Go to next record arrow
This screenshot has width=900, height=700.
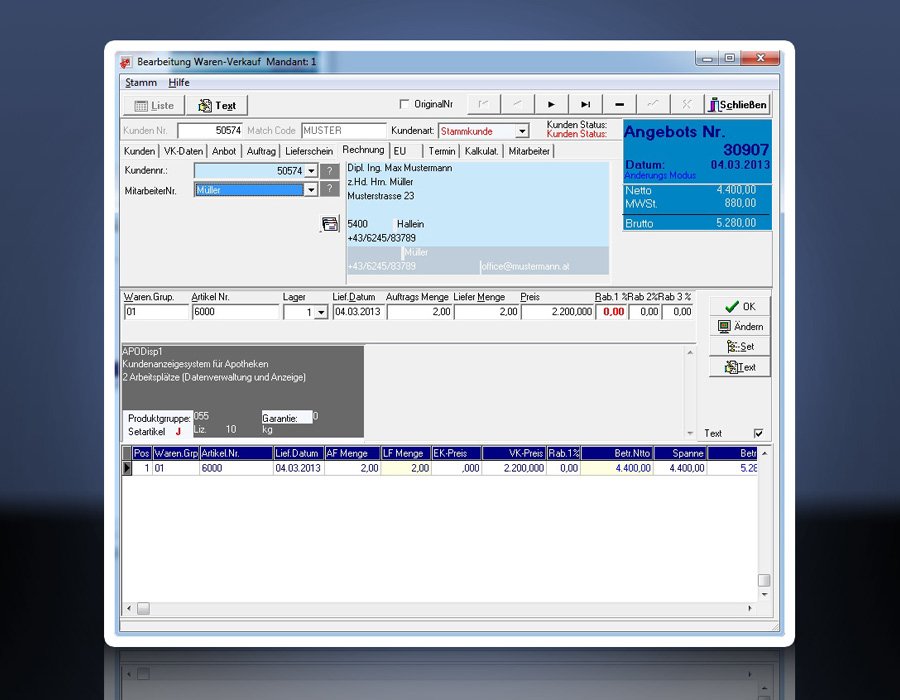coord(551,104)
